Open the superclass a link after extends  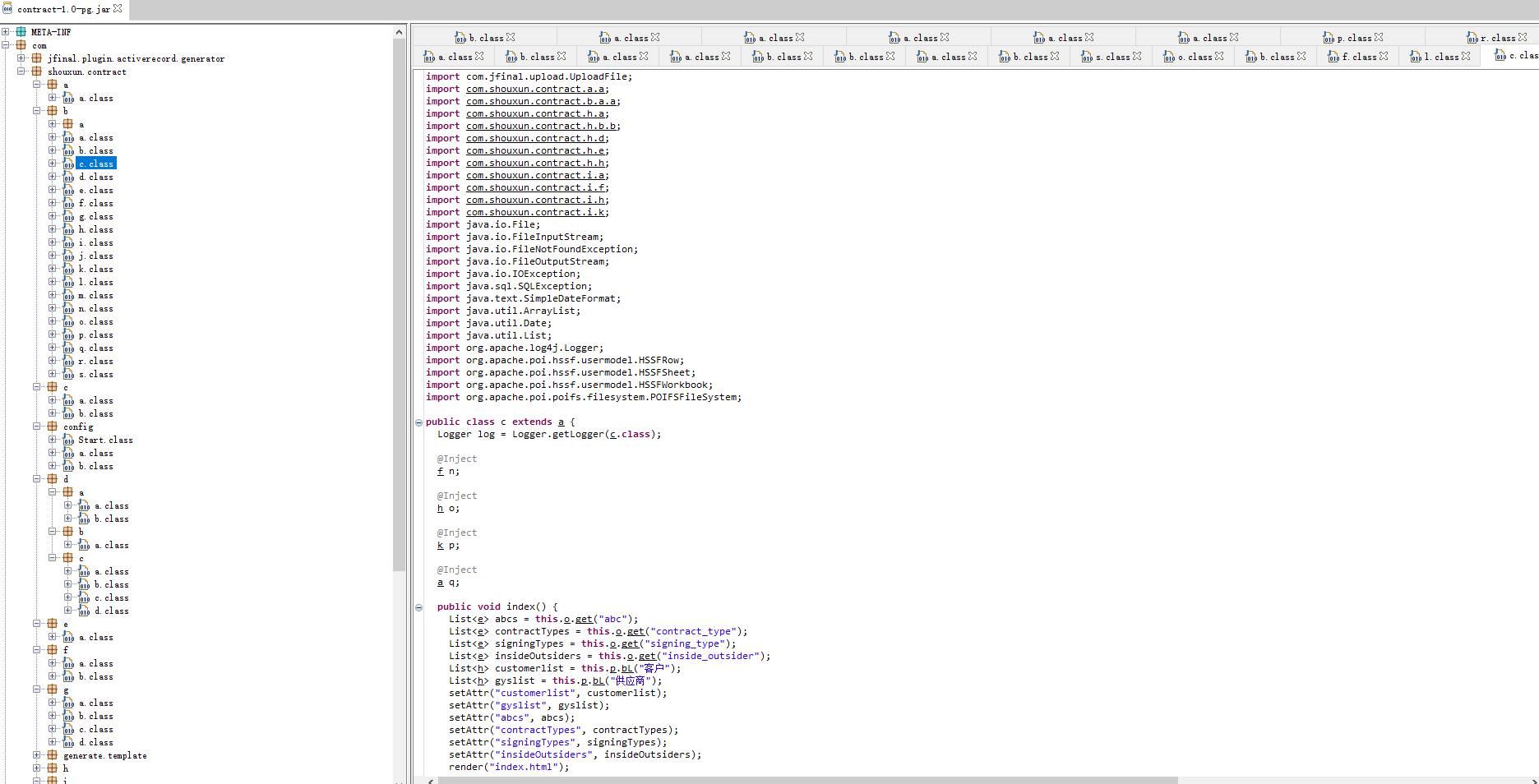click(562, 422)
